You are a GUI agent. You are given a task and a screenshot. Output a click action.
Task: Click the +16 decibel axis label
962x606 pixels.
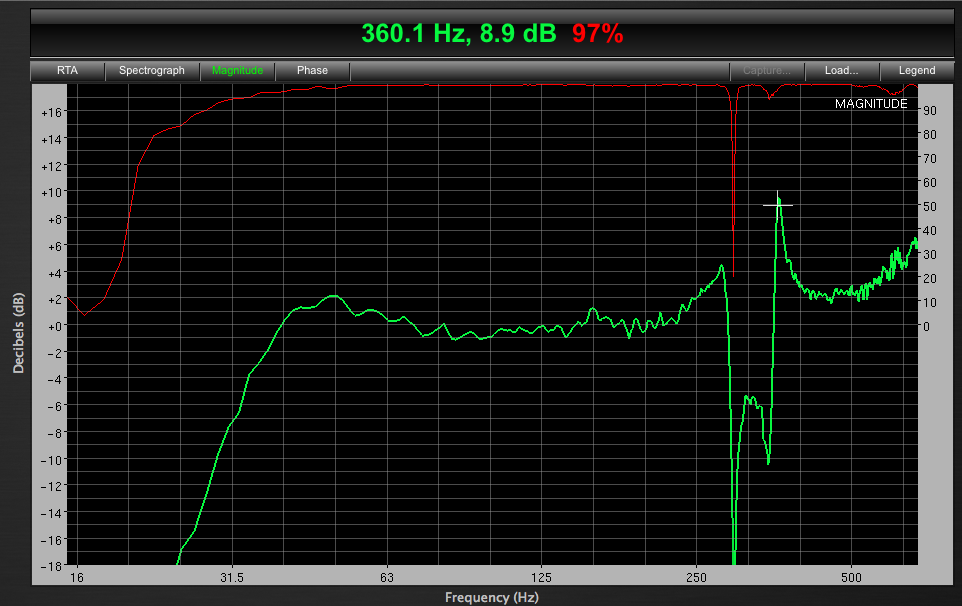pyautogui.click(x=52, y=112)
